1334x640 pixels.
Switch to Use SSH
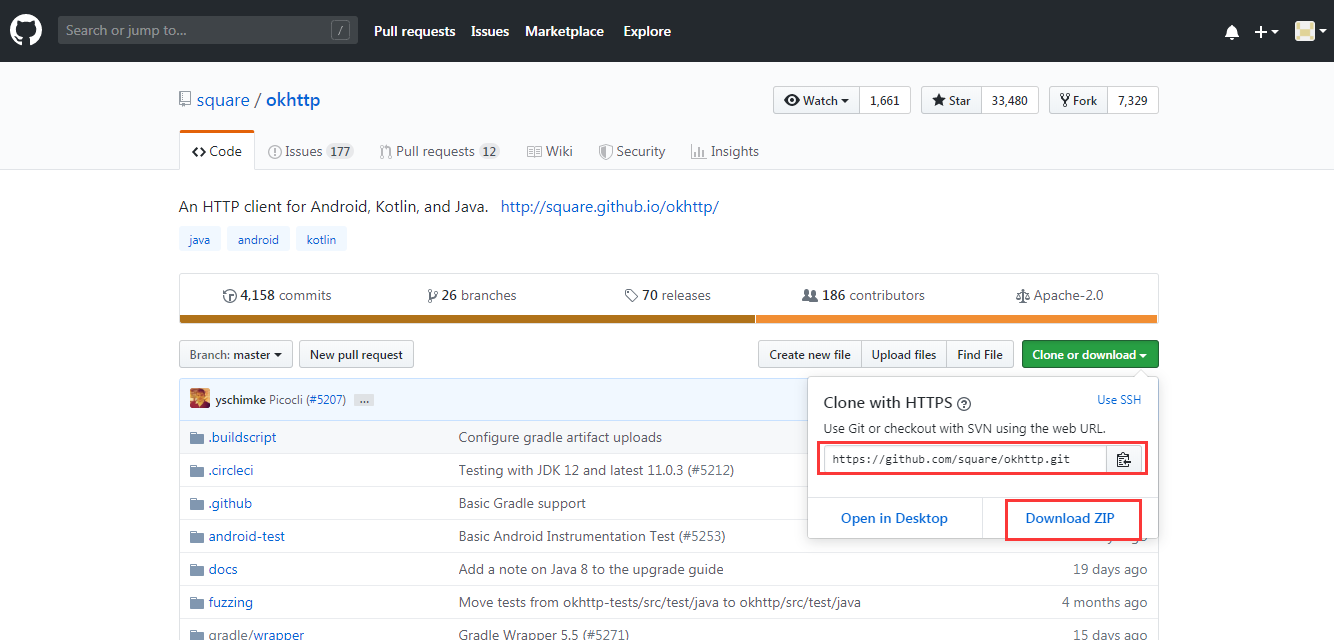pos(1119,400)
